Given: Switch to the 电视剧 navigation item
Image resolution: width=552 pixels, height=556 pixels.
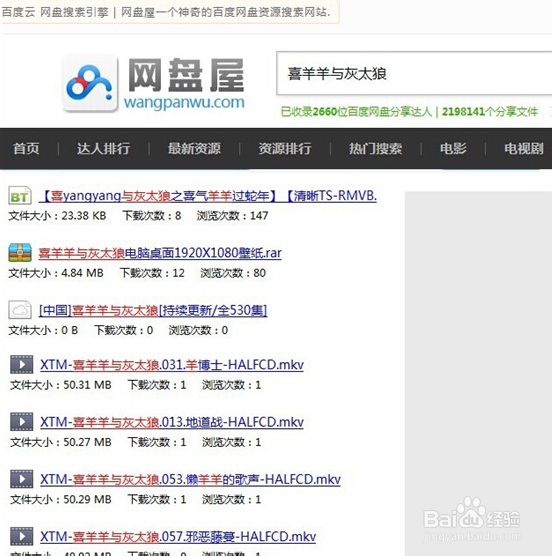Looking at the screenshot, I should click(524, 149).
